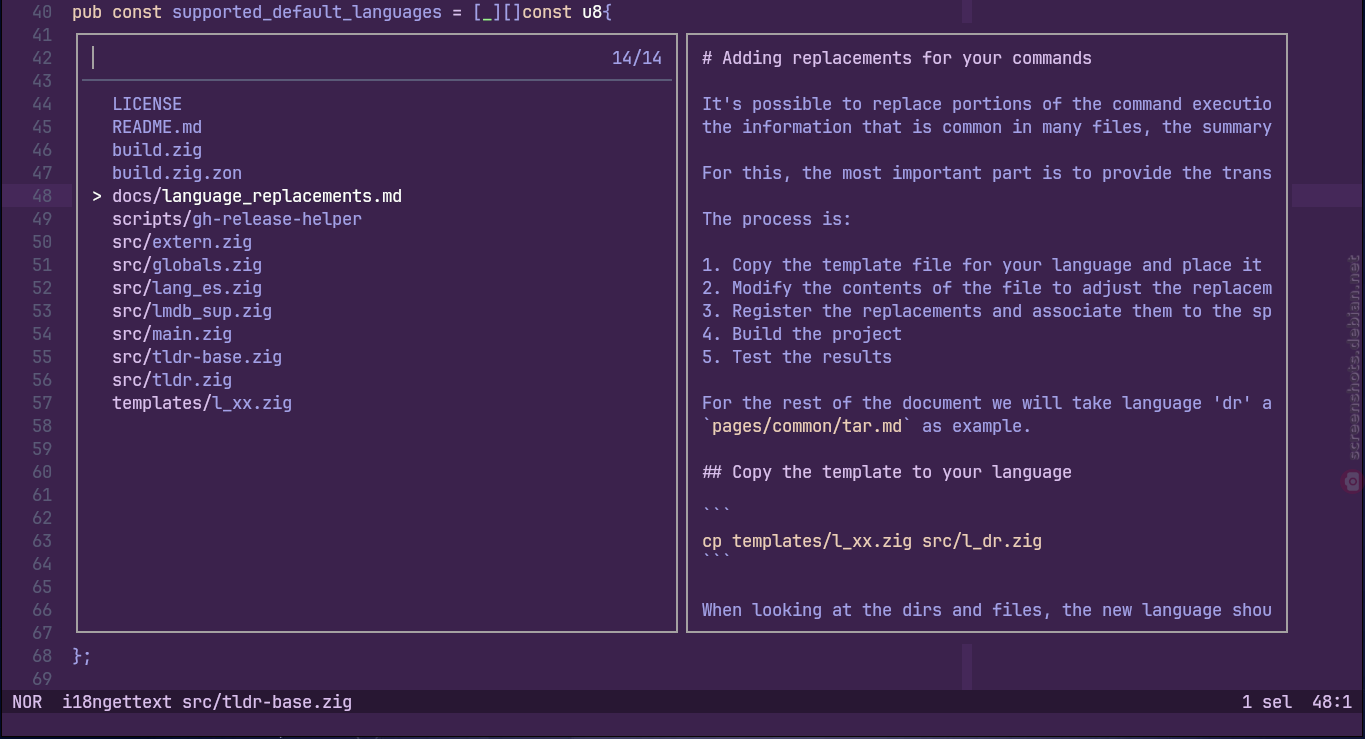Open src/lmdb_sup.zig file entry
Viewport: 1365px width, 739px height.
192,311
